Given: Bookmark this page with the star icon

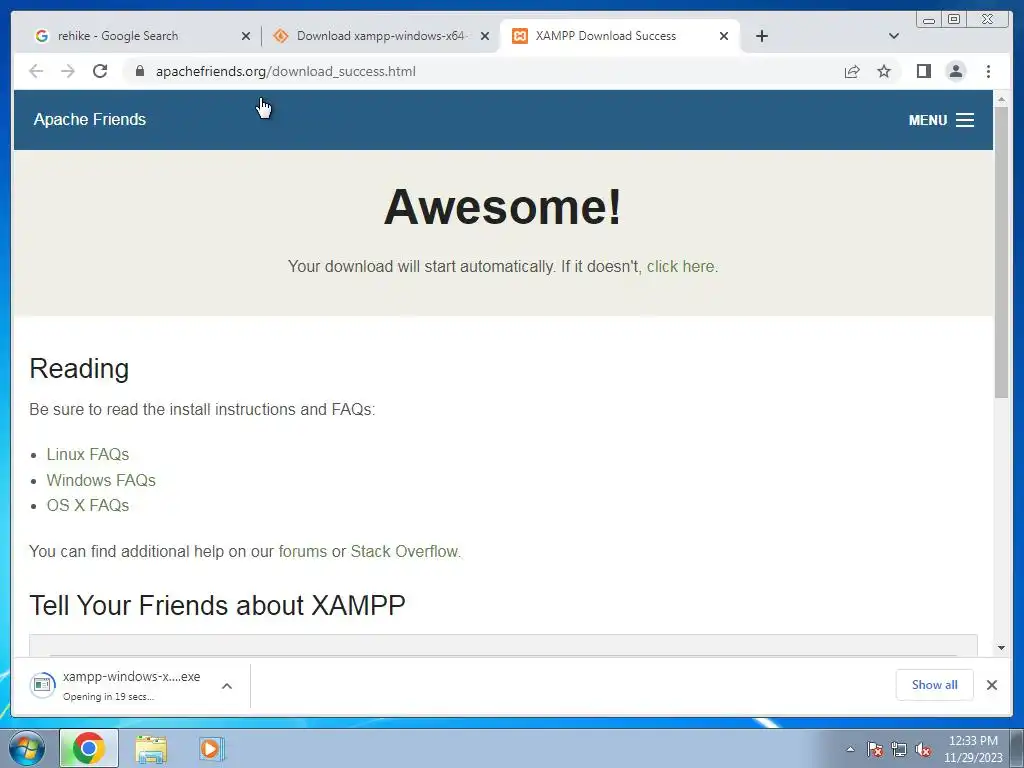Looking at the screenshot, I should [x=884, y=71].
